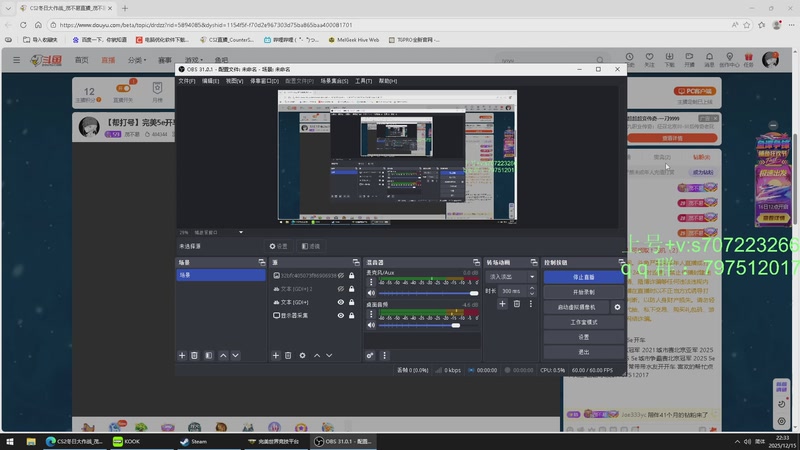Viewport: 800px width, 450px height.
Task: Float the Scenes dock panel
Action: pyautogui.click(x=262, y=262)
